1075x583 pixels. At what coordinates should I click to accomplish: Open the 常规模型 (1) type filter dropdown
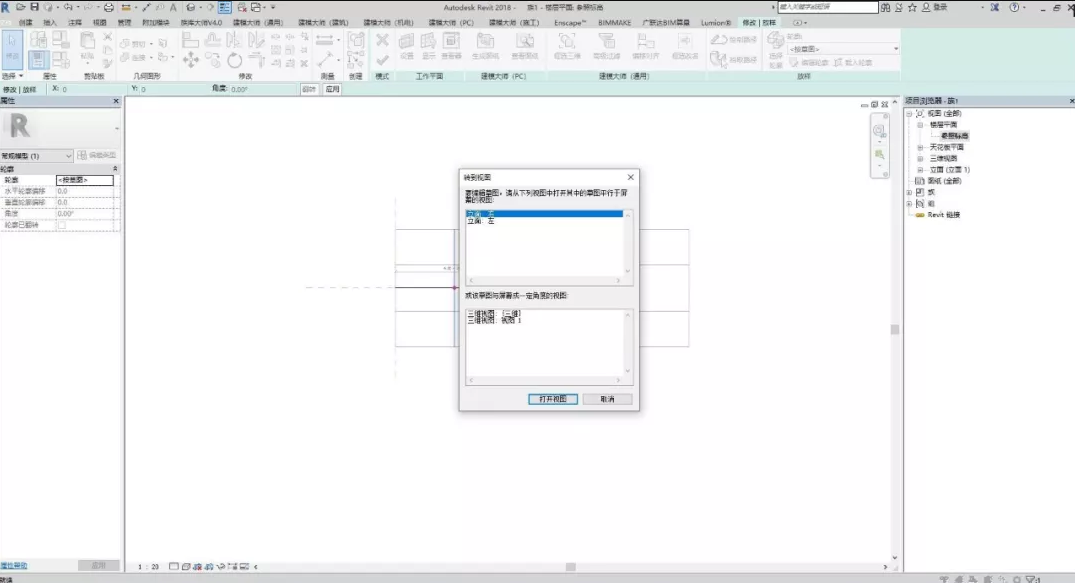click(36, 156)
